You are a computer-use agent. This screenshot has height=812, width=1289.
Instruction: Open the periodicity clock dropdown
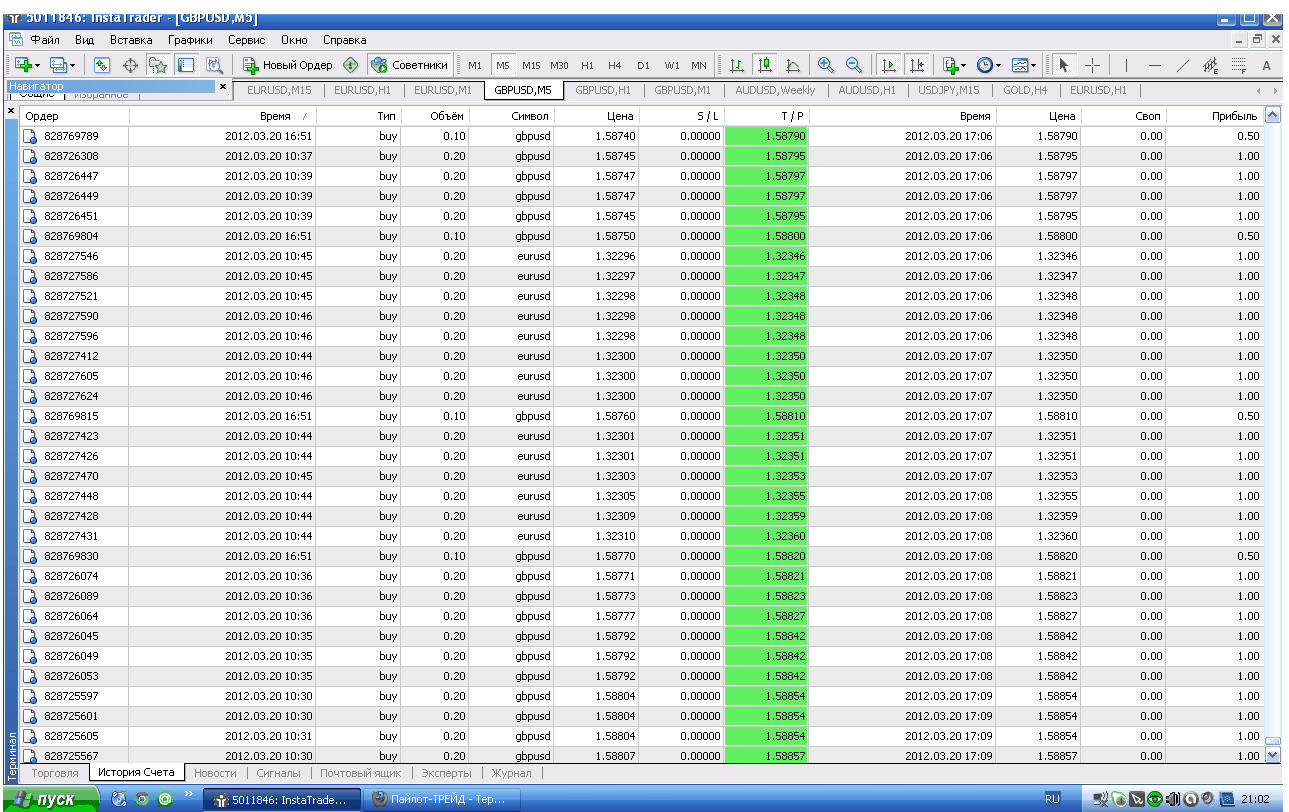[x=988, y=65]
